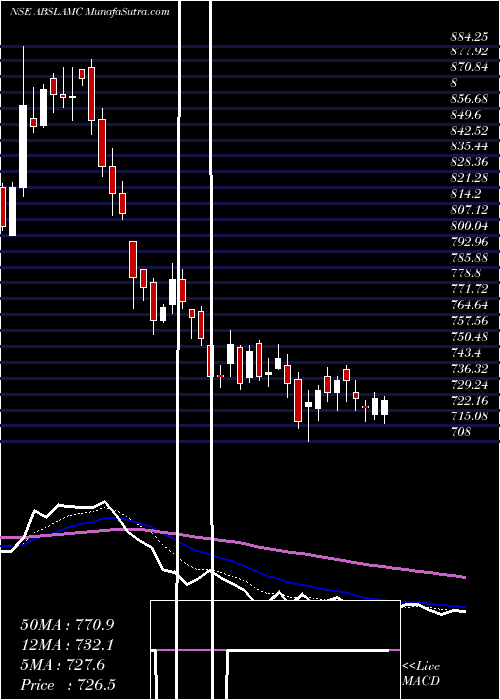Click the 764.64 price level label
500x700 pixels.
469,304
